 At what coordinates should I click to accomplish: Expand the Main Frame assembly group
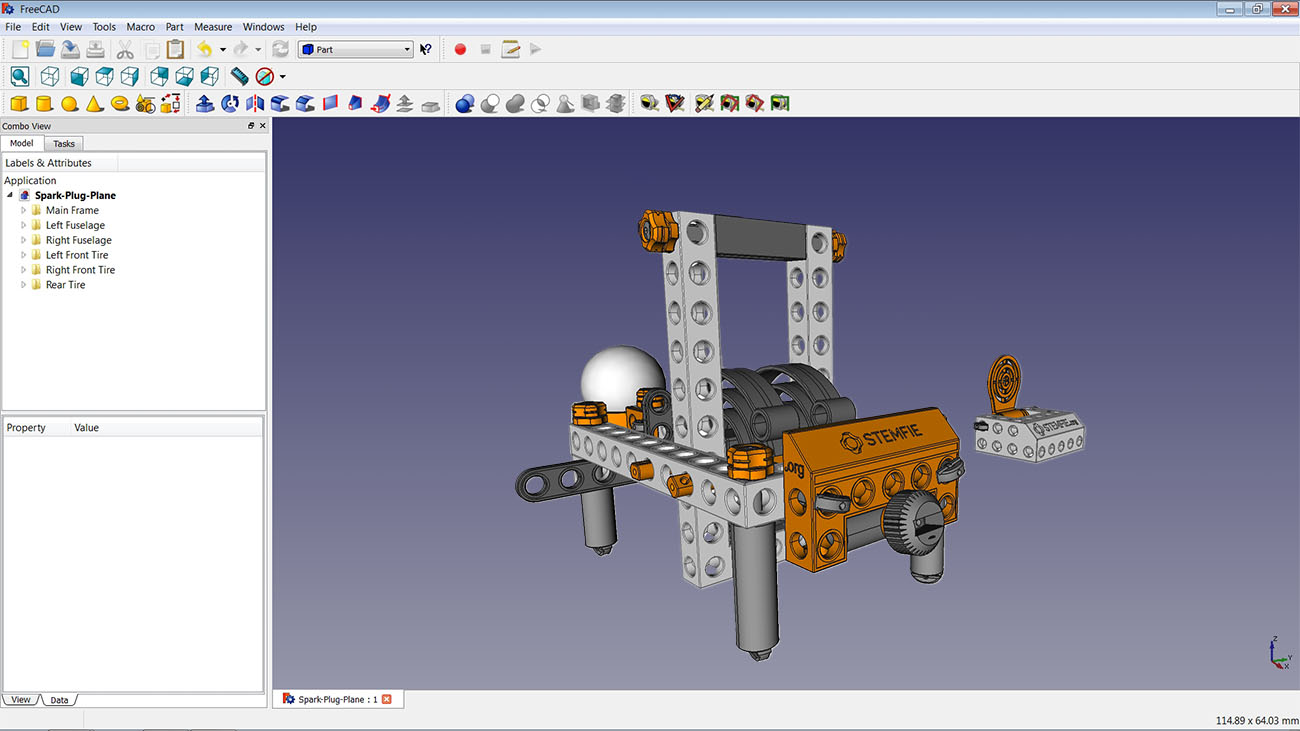click(23, 210)
